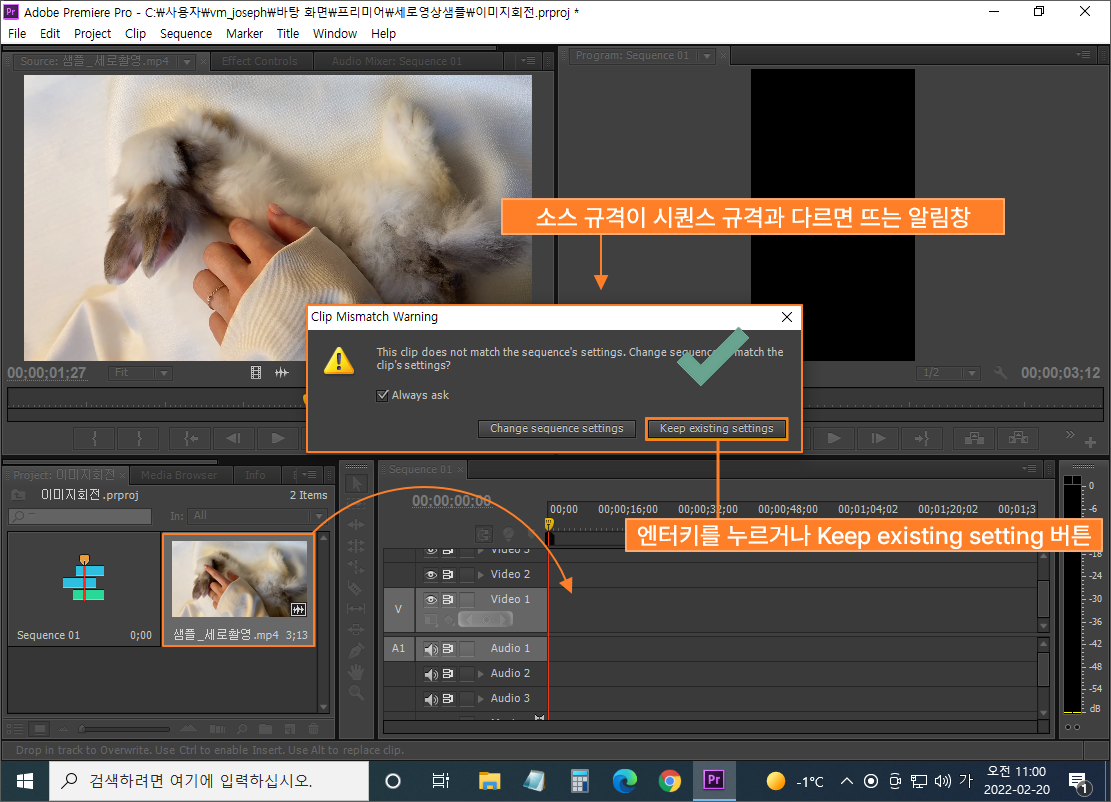The width and height of the screenshot is (1111, 802).
Task: Click the Program monitor play button
Action: 834,439
